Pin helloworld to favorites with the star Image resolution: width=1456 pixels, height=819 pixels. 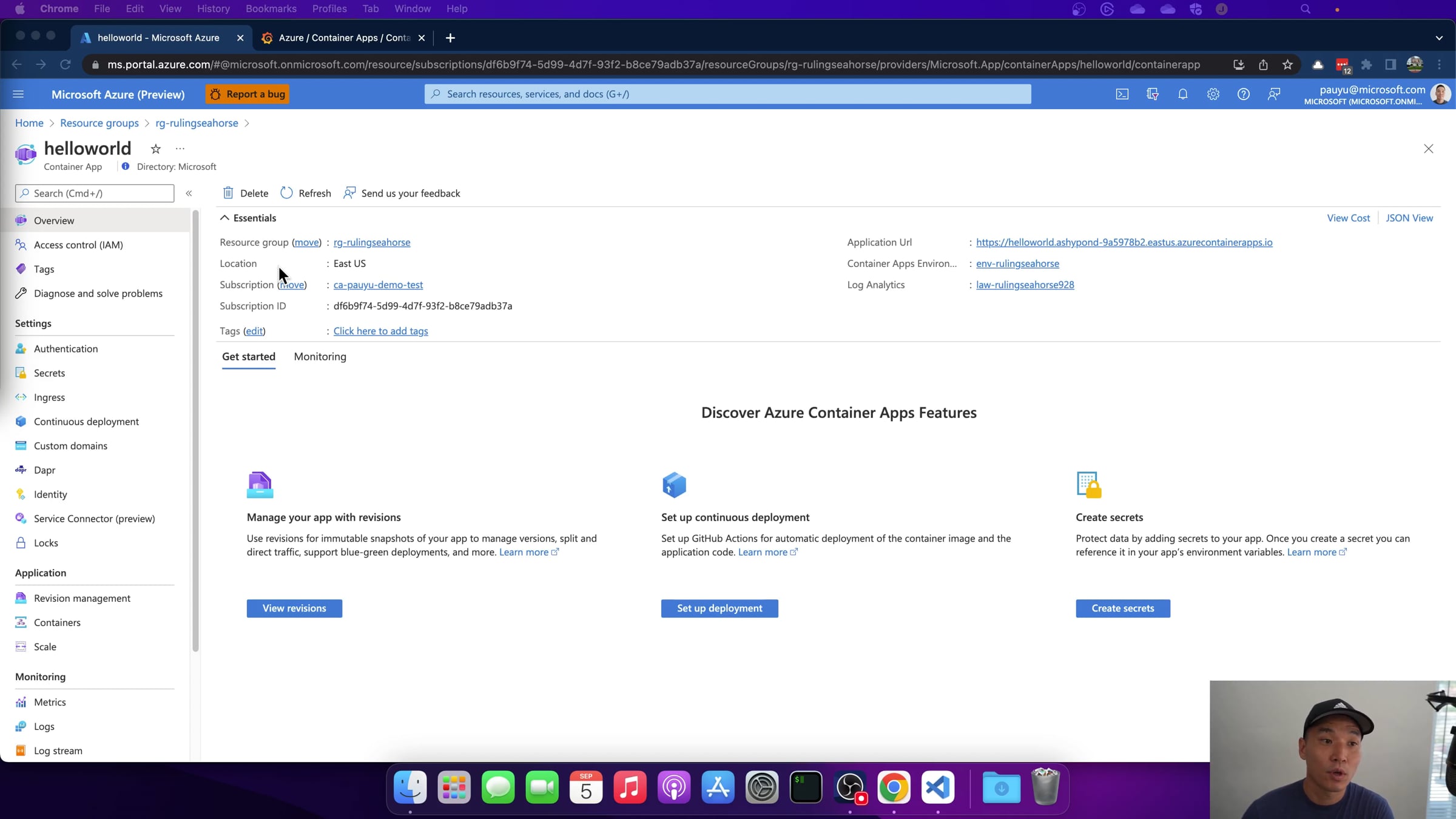[x=156, y=149]
